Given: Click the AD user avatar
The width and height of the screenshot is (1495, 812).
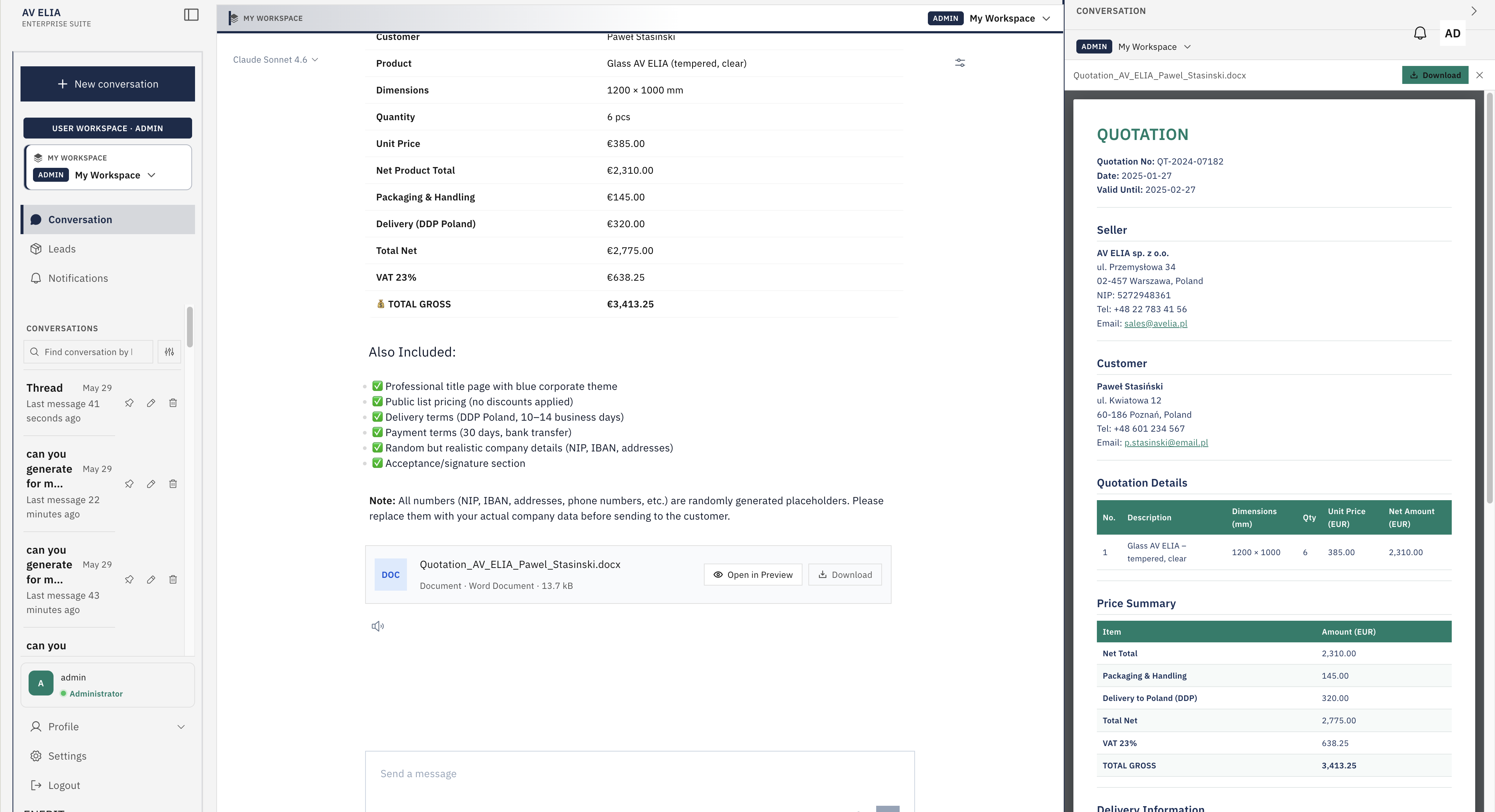Looking at the screenshot, I should [x=1452, y=34].
